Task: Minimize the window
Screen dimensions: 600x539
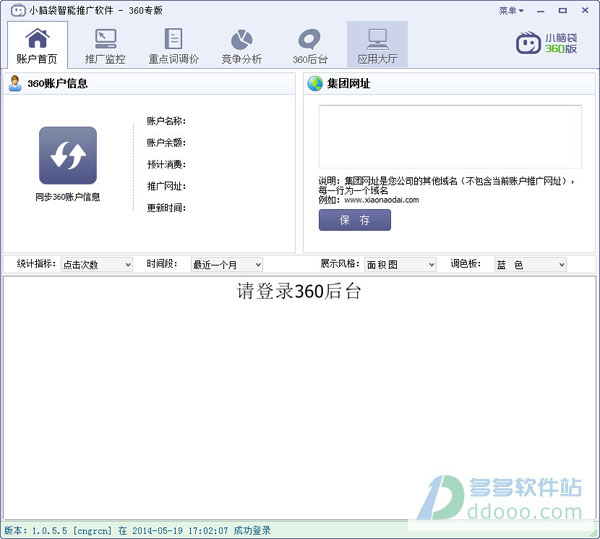Action: [x=540, y=11]
